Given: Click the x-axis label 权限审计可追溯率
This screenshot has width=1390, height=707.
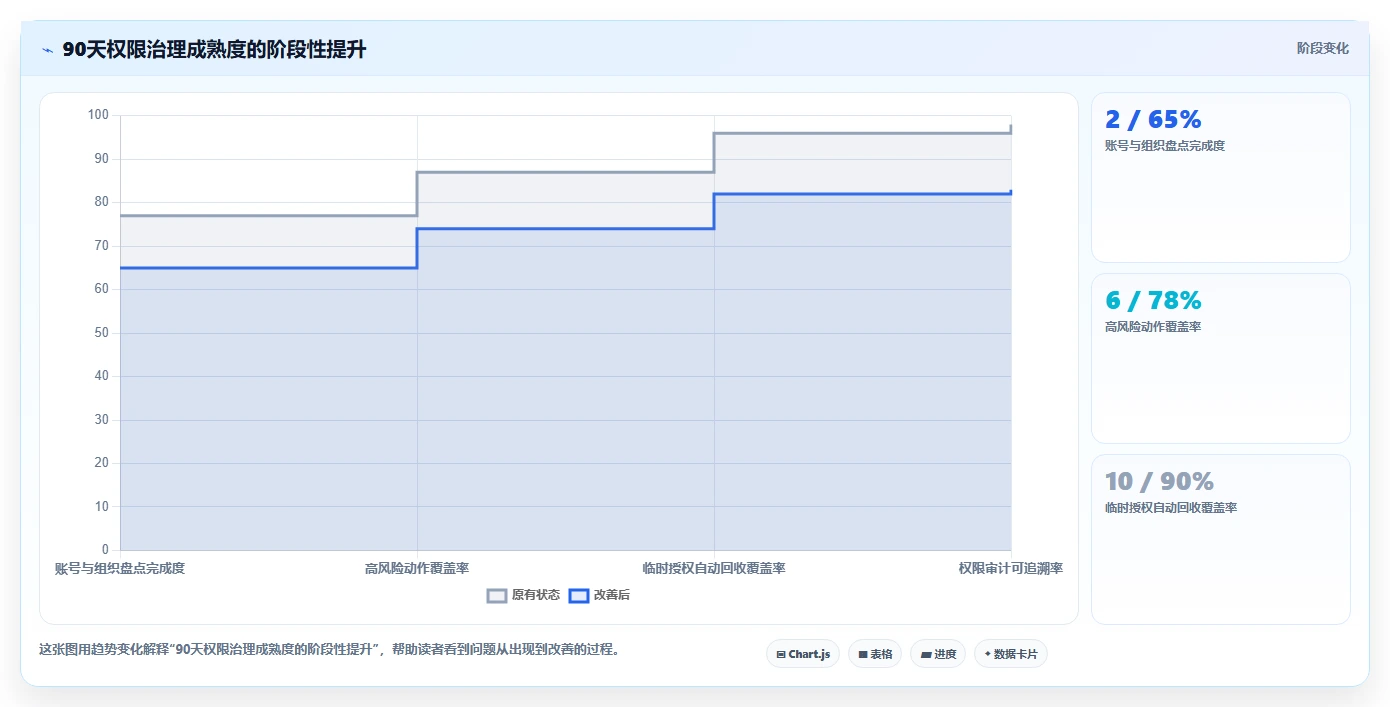Looking at the screenshot, I should (1011, 568).
